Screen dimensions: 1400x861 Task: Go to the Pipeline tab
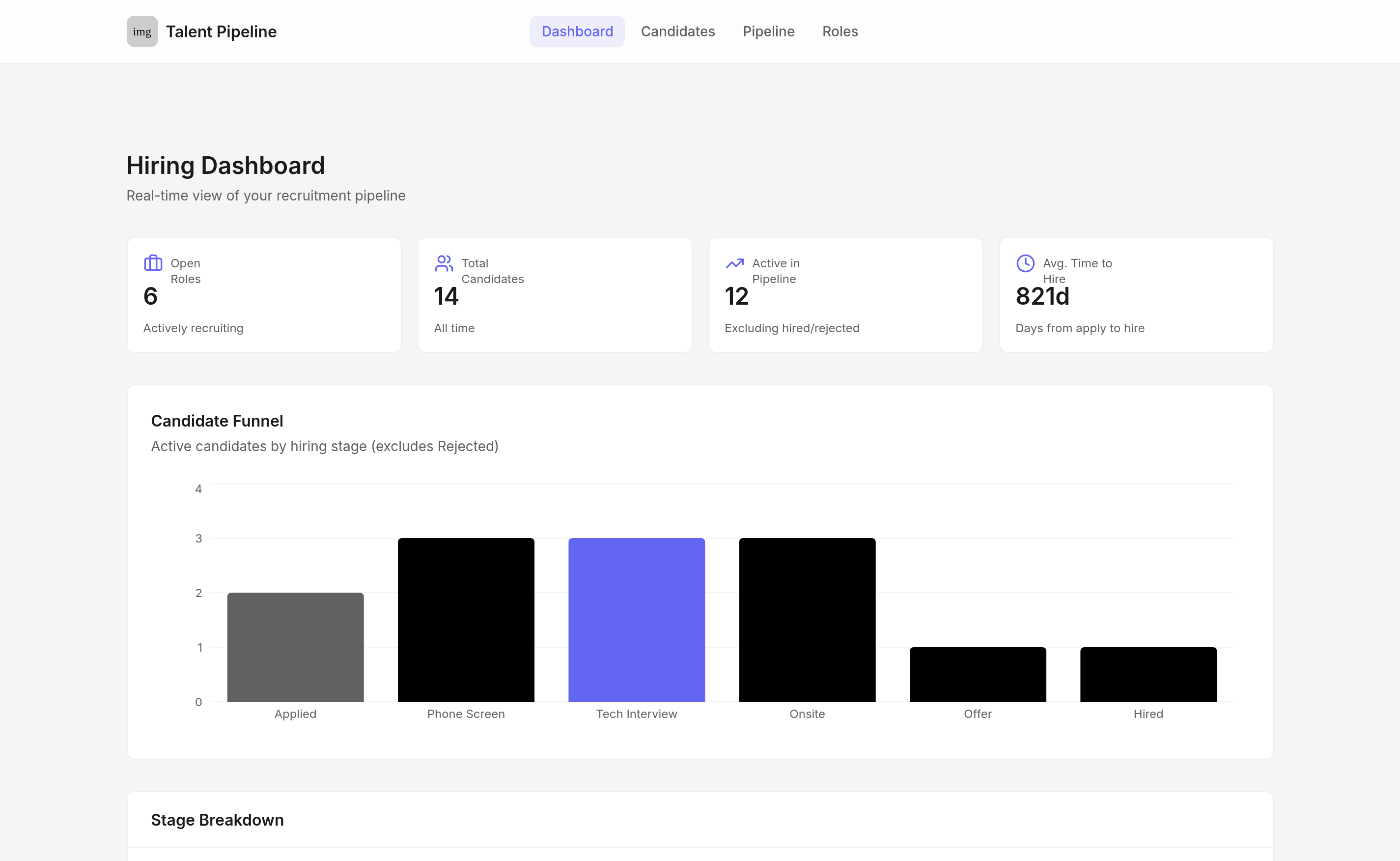[768, 31]
